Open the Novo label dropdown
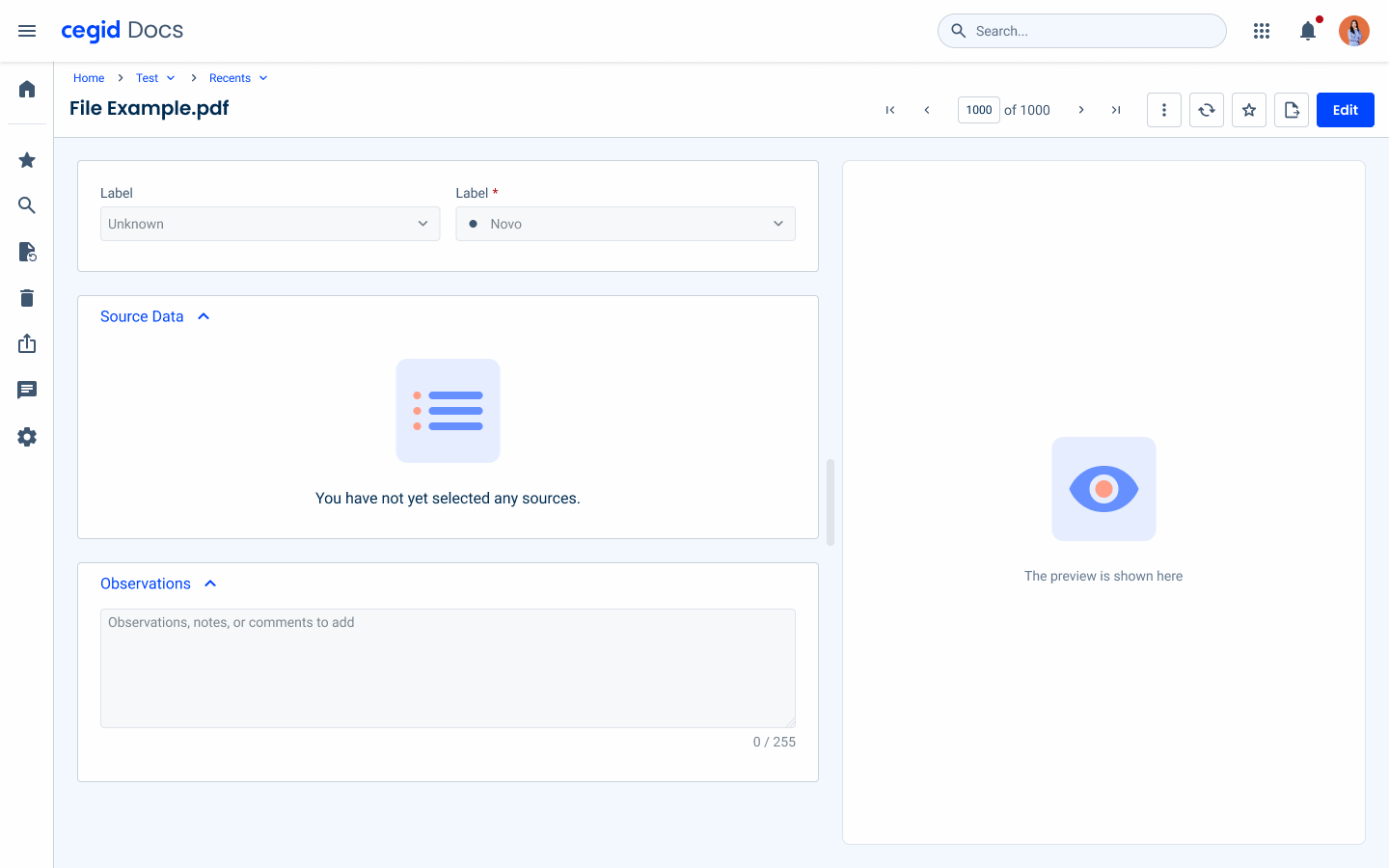 [x=625, y=223]
